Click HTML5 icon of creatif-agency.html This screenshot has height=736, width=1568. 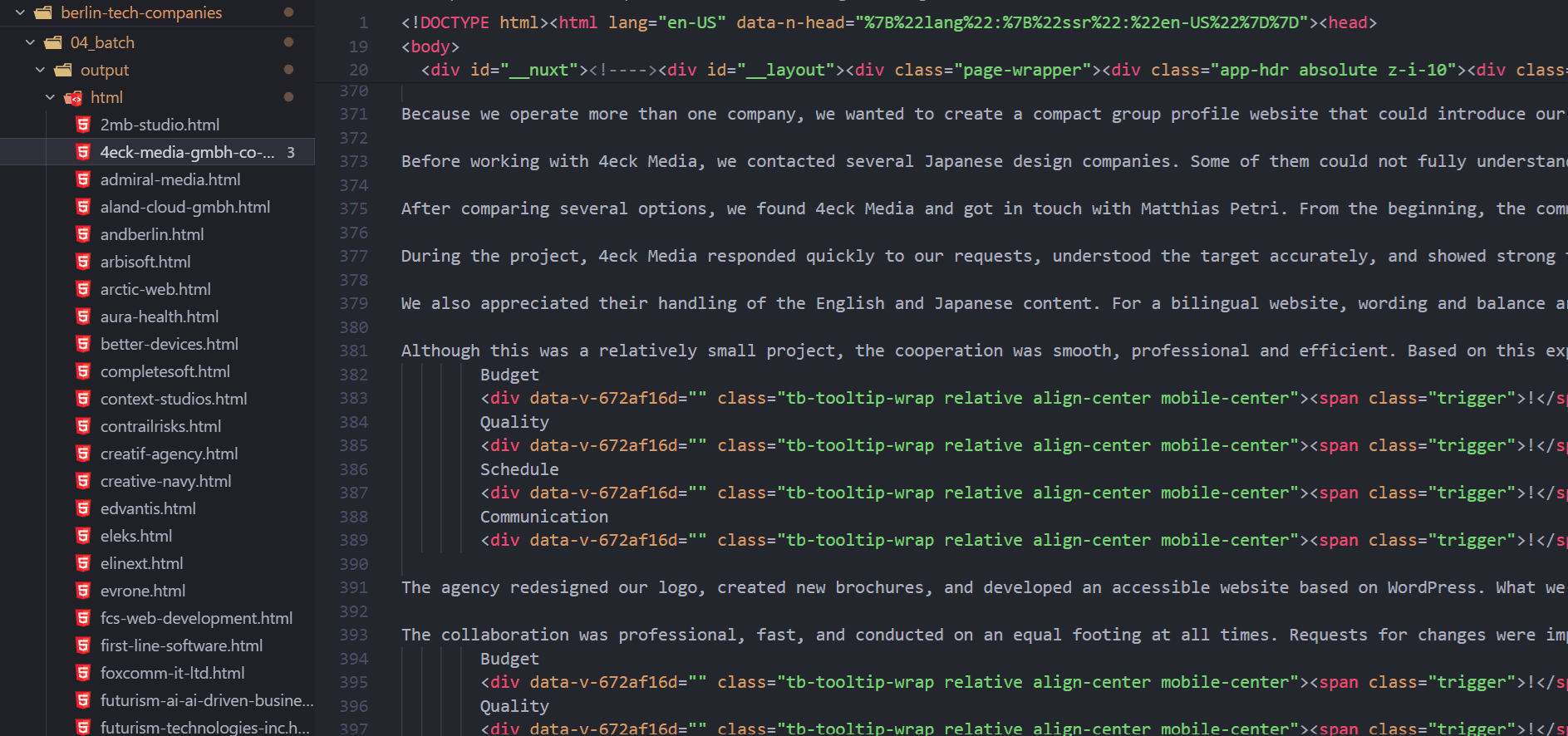(83, 454)
